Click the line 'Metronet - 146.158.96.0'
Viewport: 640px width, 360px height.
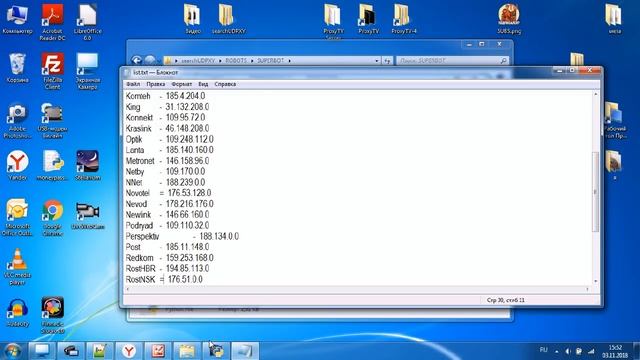(x=167, y=161)
